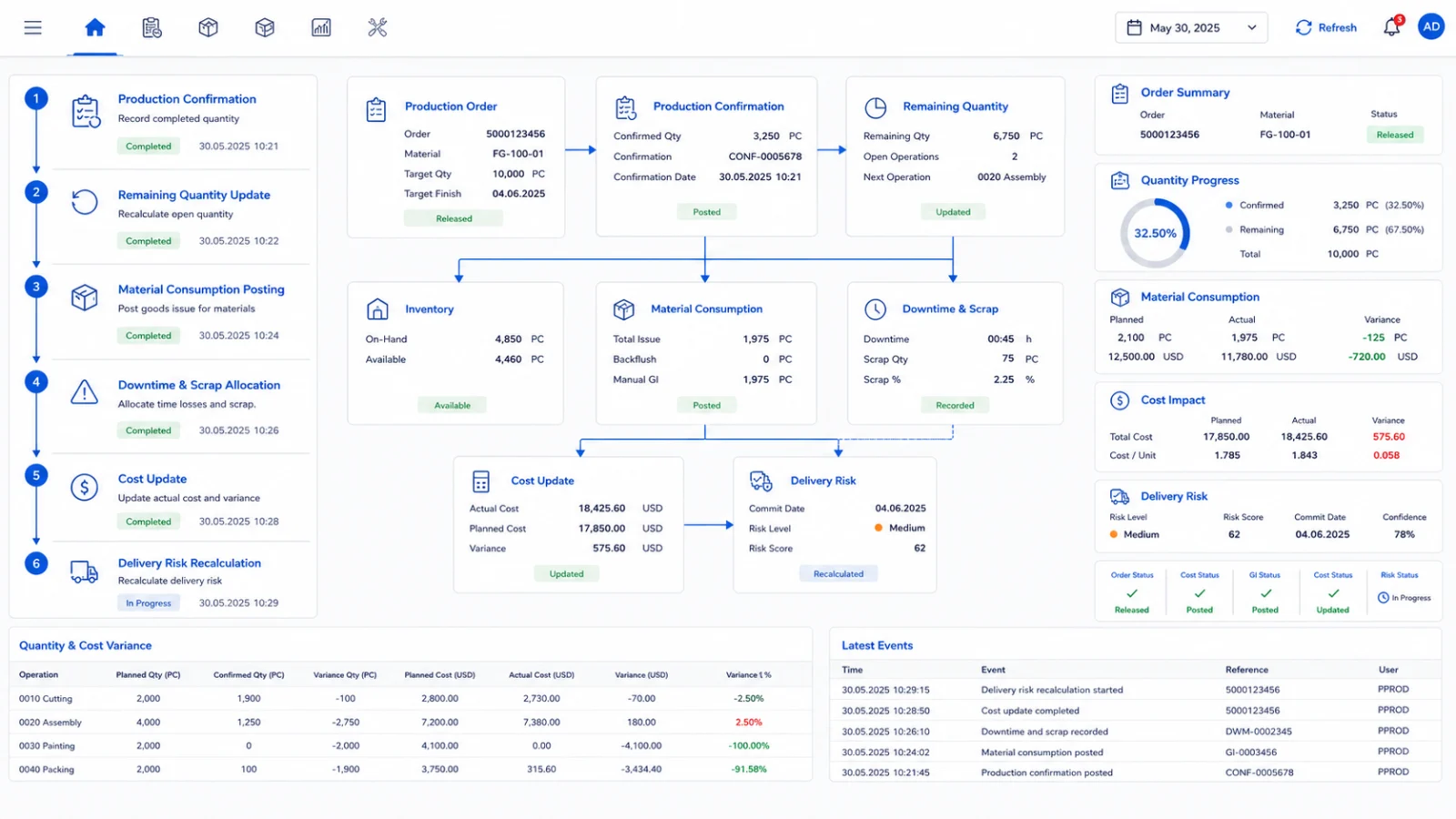Expand the May 30, 2025 date dropdown
The height and width of the screenshot is (819, 1456).
point(1191,27)
